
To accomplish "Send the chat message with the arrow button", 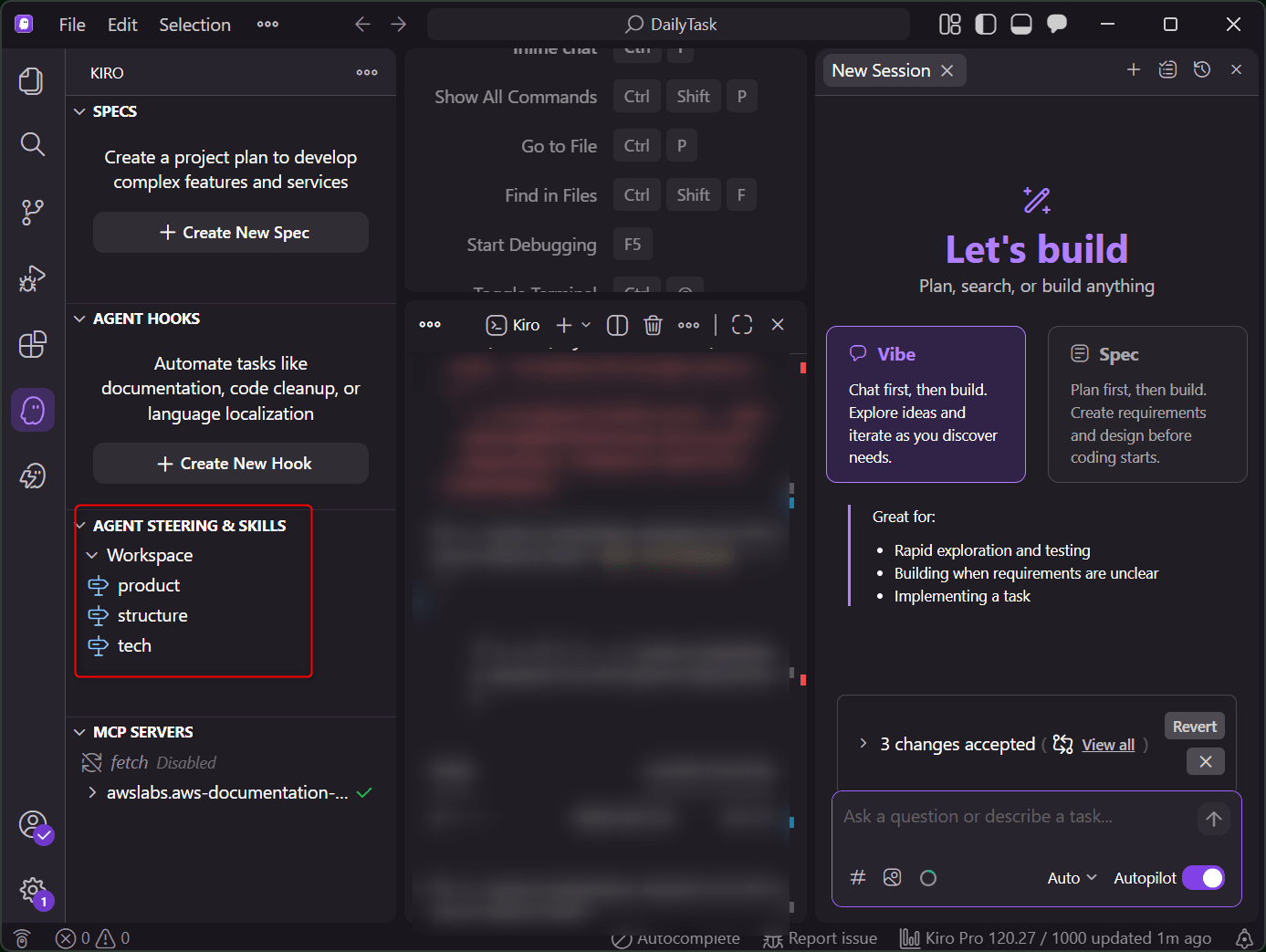I will pyautogui.click(x=1213, y=819).
